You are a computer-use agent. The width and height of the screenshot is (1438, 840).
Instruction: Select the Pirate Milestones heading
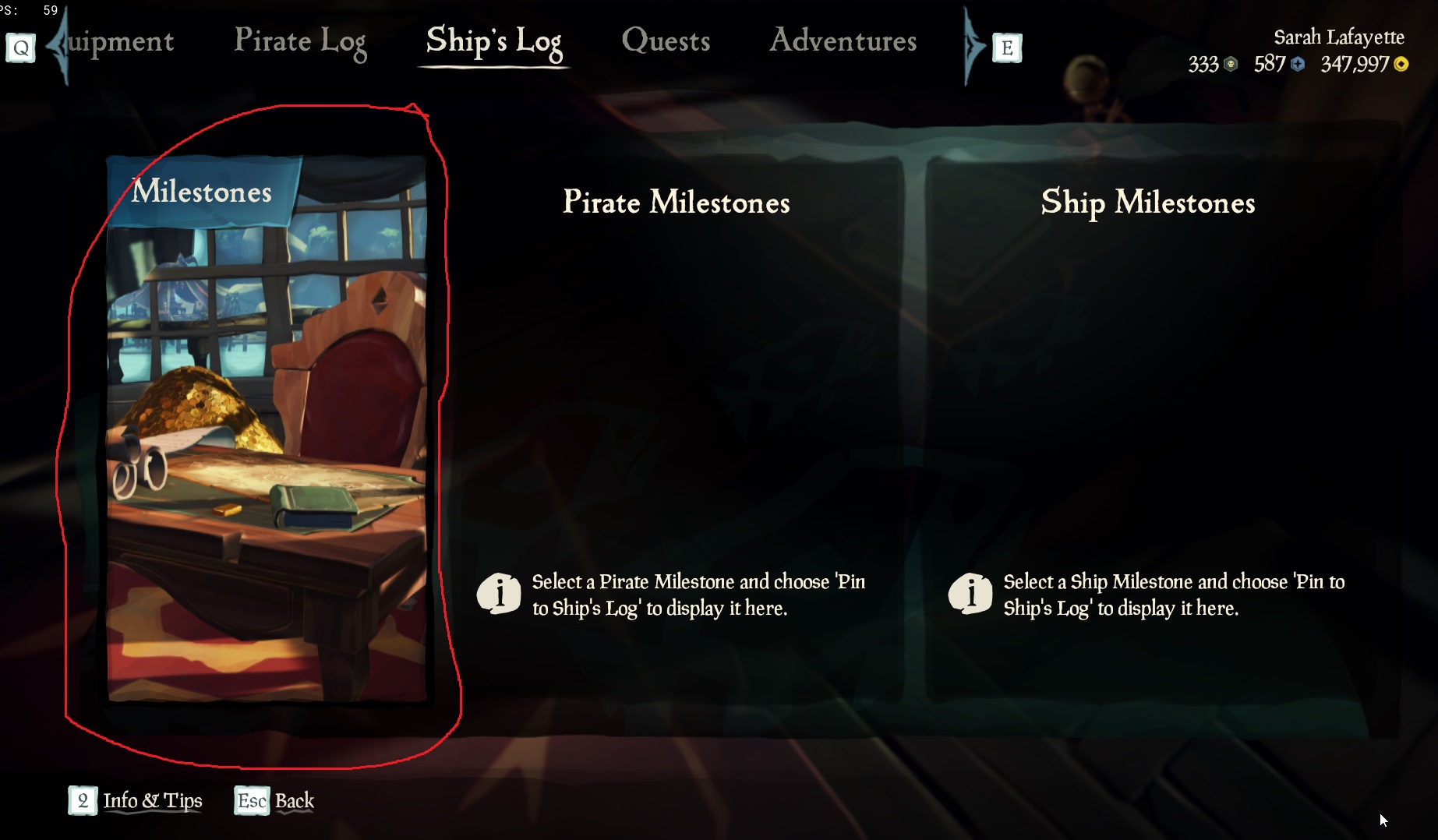677,203
